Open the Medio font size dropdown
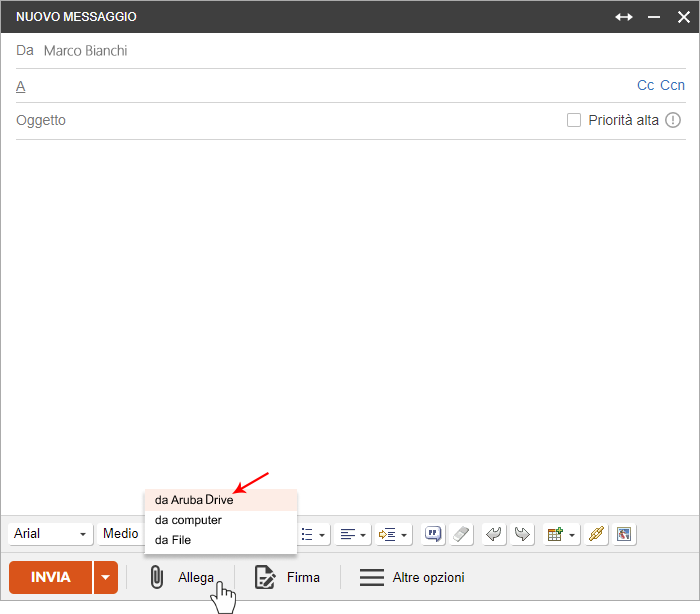This screenshot has height=614, width=700. pyautogui.click(x=121, y=534)
